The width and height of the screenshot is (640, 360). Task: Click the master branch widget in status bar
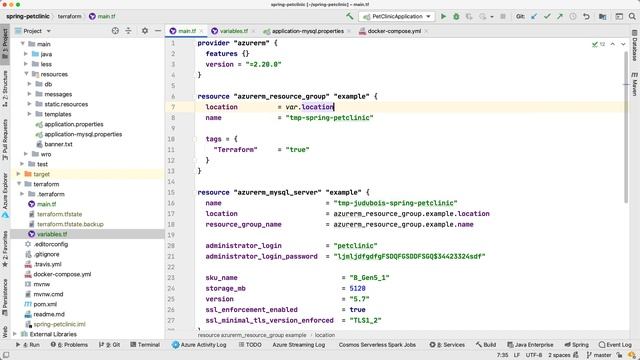599,355
